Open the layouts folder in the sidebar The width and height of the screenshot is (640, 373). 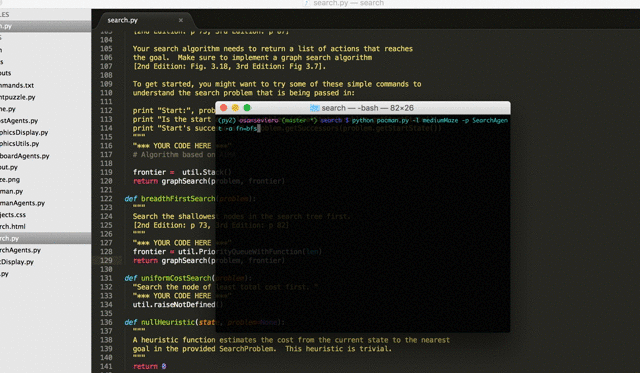pos(5,73)
